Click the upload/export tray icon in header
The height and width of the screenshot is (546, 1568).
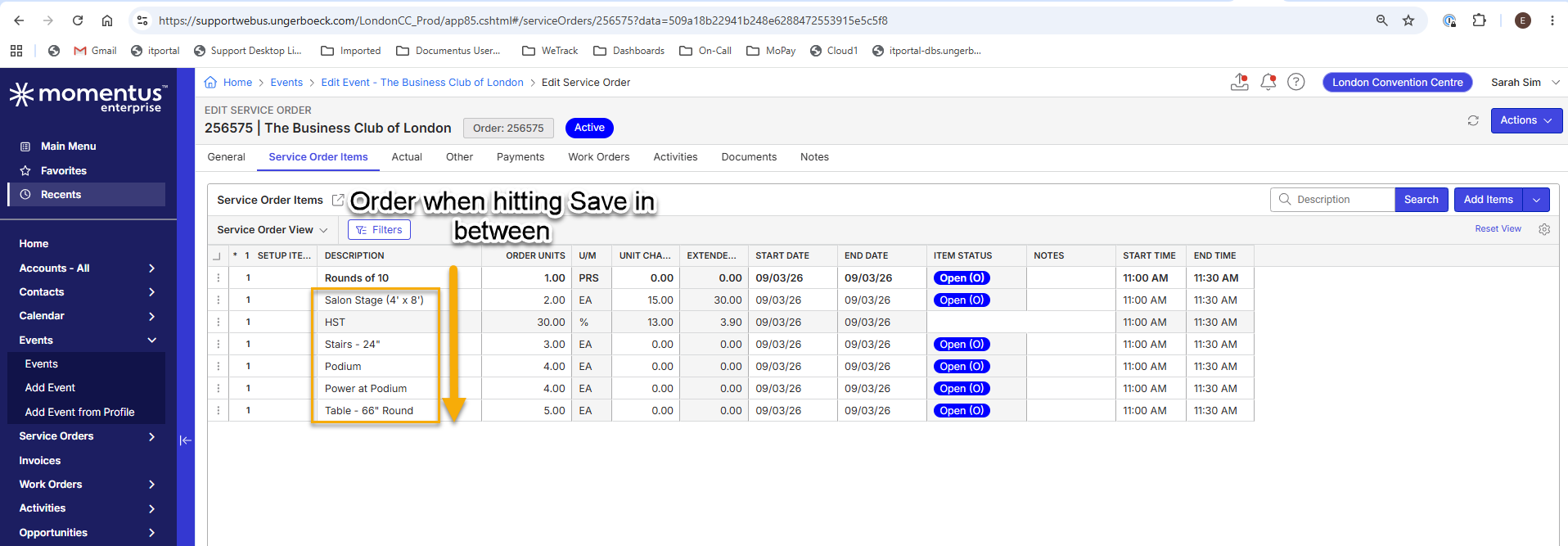coord(1239,82)
